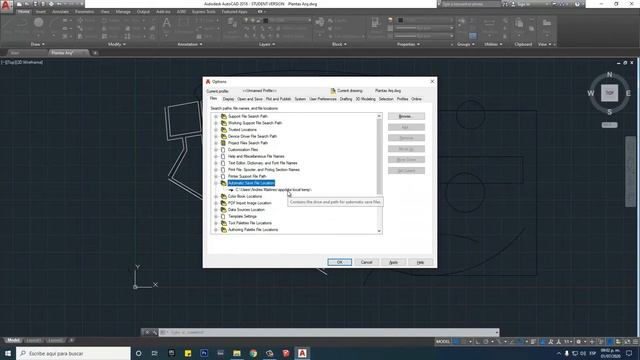Open File Explorer from the taskbar
640x360 pixels.
point(237,353)
